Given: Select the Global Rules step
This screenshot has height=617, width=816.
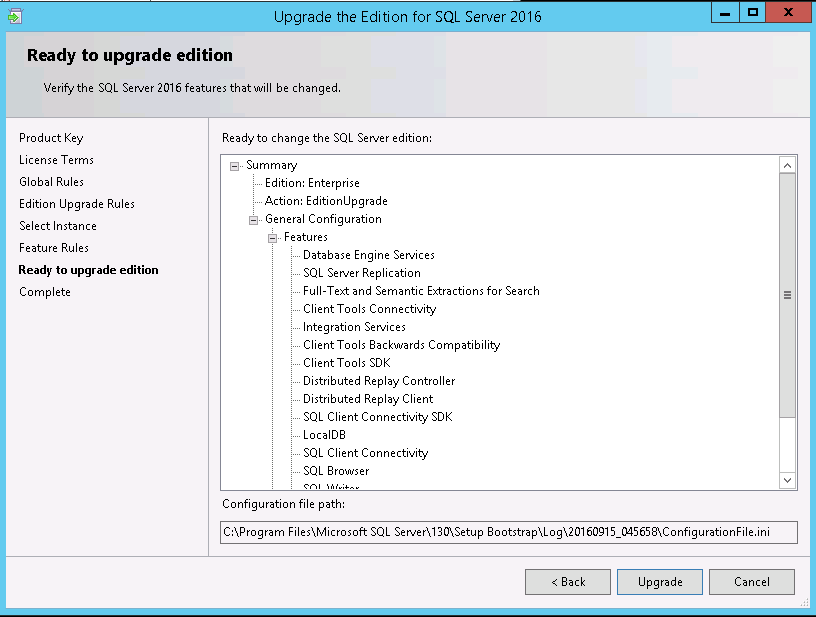Looking at the screenshot, I should point(52,182).
